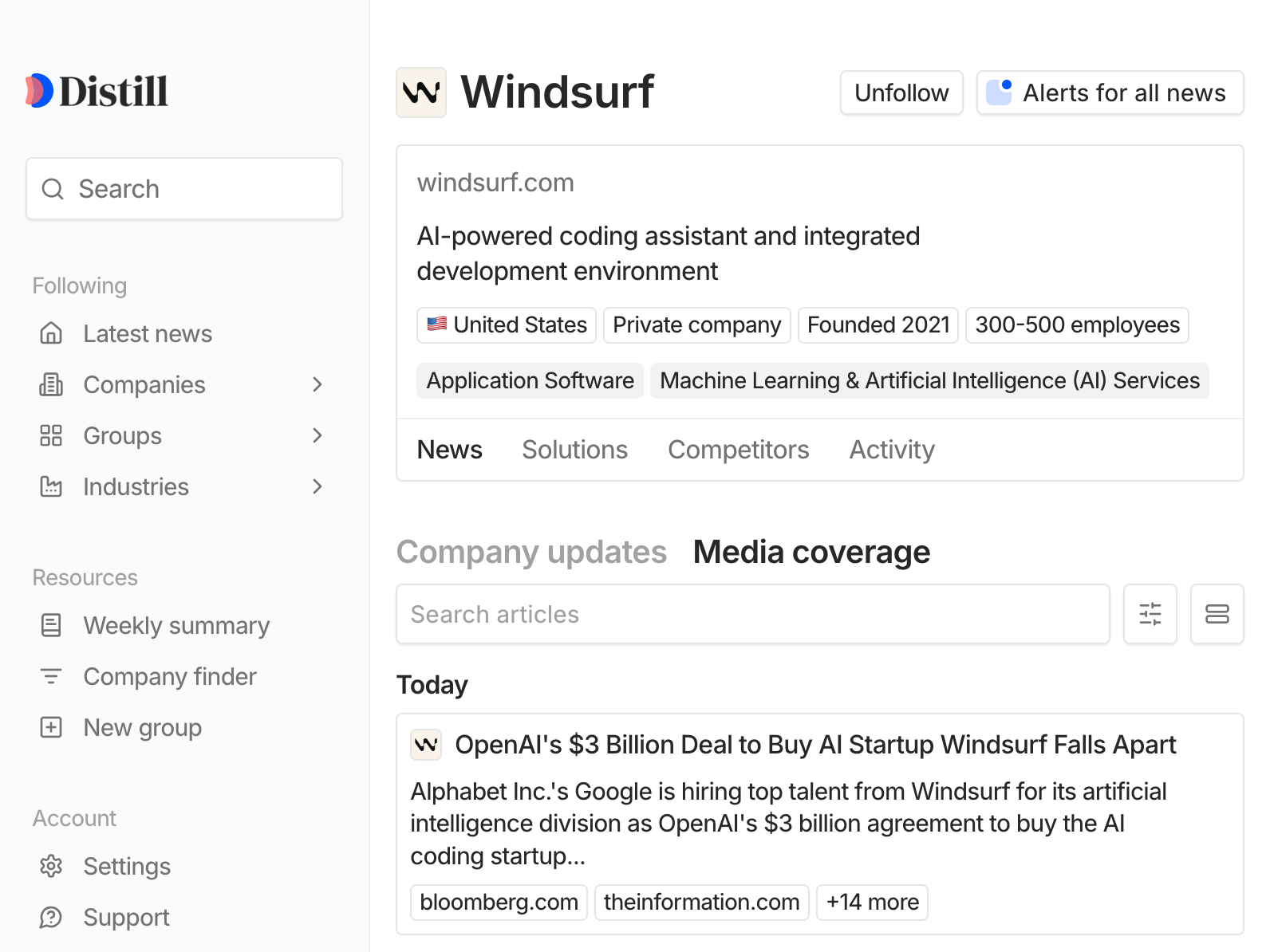This screenshot has height=952, width=1270.
Task: Open OpenAI's $3 Billion Deal article title
Action: click(x=815, y=745)
